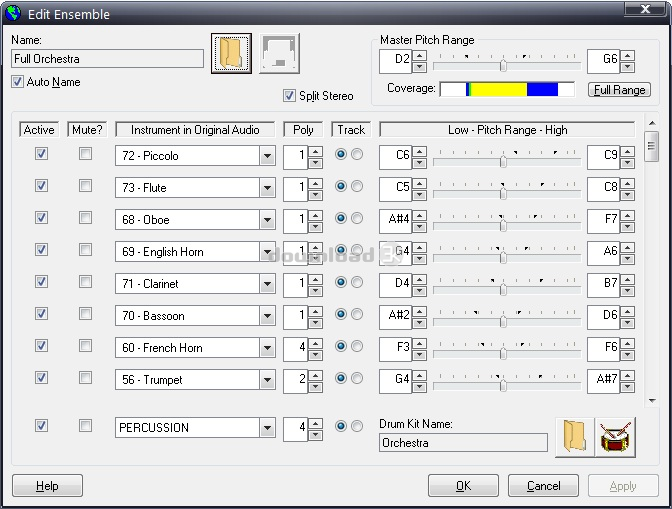Image resolution: width=672 pixels, height=509 pixels.
Task: Click the drum kit editor drum icon
Action: tap(617, 437)
